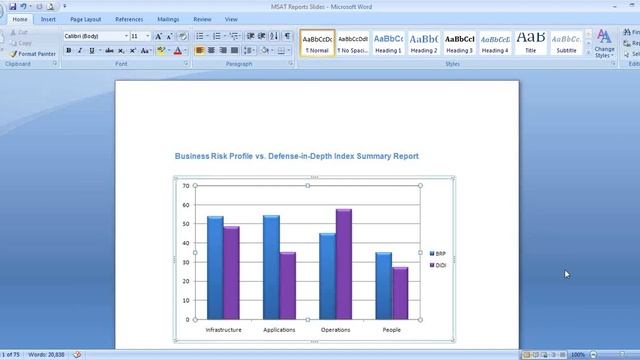Open the line spacing dropdown
Image resolution: width=640 pixels, height=360 pixels.
249,51
